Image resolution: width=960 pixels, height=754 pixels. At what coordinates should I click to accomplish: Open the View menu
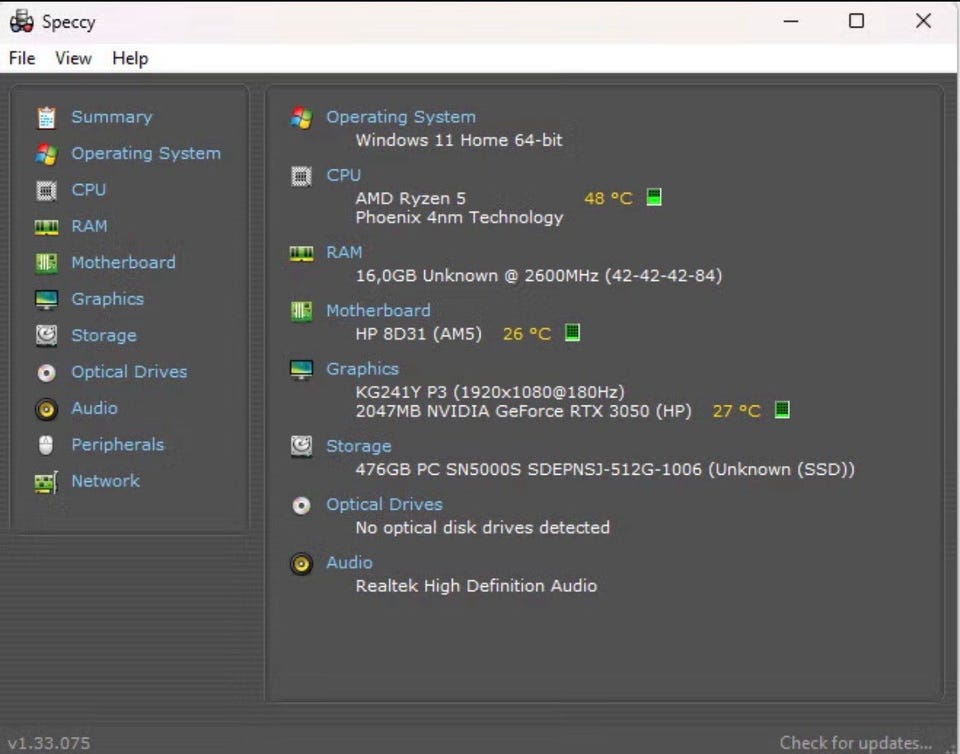pos(73,58)
